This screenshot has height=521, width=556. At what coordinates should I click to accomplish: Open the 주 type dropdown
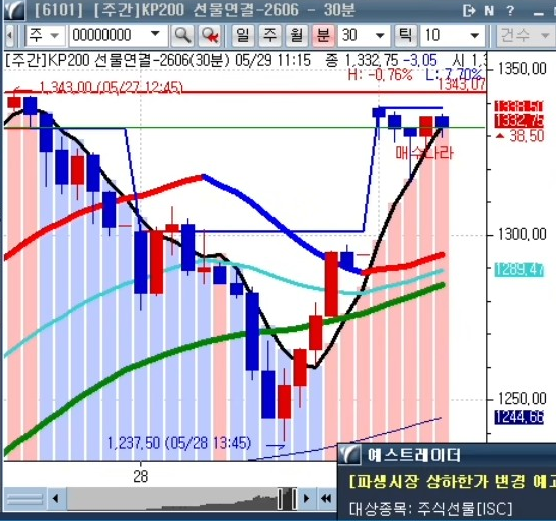tap(45, 35)
